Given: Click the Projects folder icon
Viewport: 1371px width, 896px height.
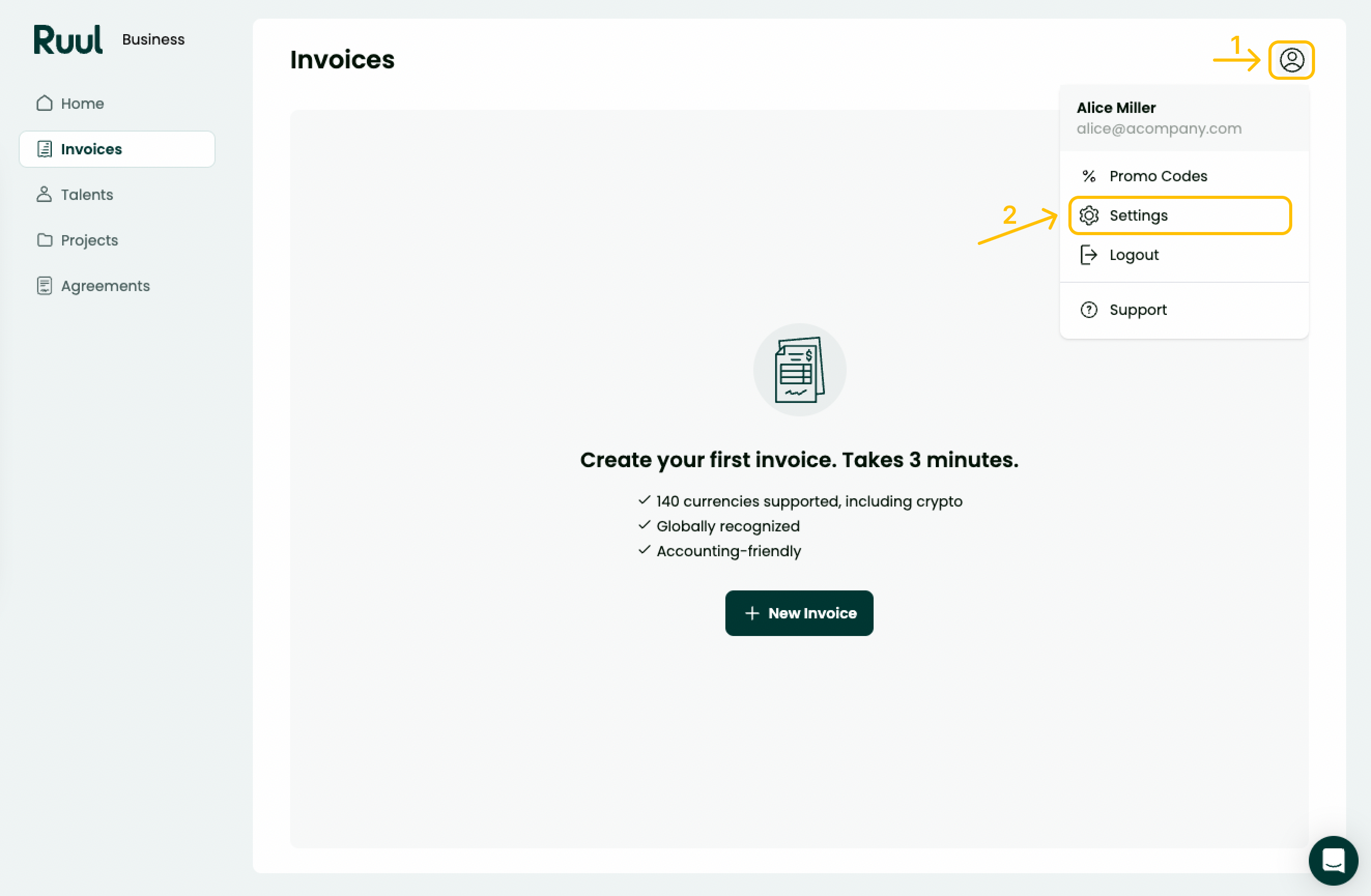Looking at the screenshot, I should click(45, 240).
